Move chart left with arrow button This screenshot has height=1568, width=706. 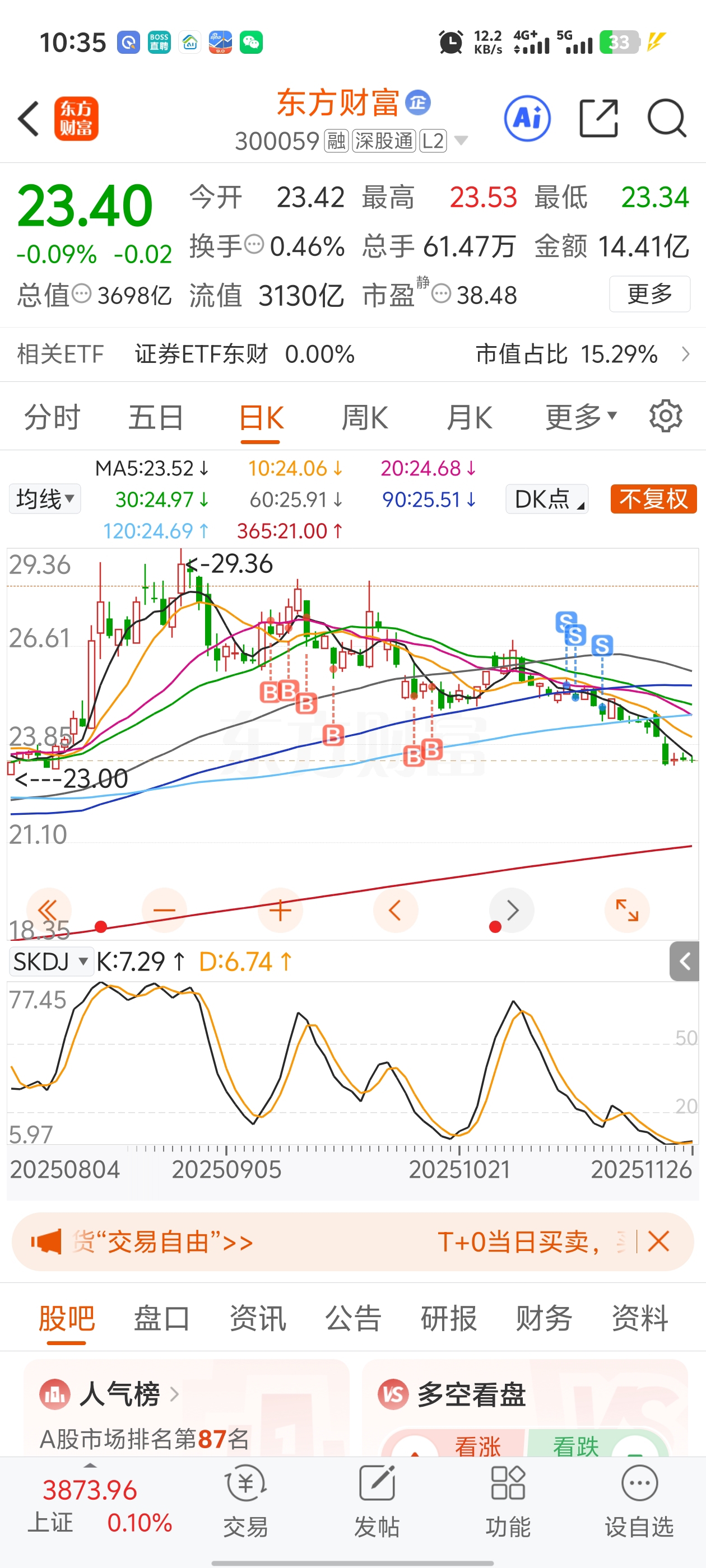pos(396,911)
